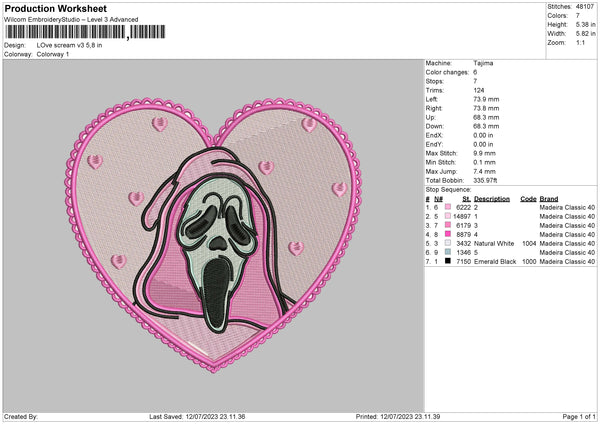Click the pink swatch for stop 3
This screenshot has width=600, height=424.
[448, 225]
